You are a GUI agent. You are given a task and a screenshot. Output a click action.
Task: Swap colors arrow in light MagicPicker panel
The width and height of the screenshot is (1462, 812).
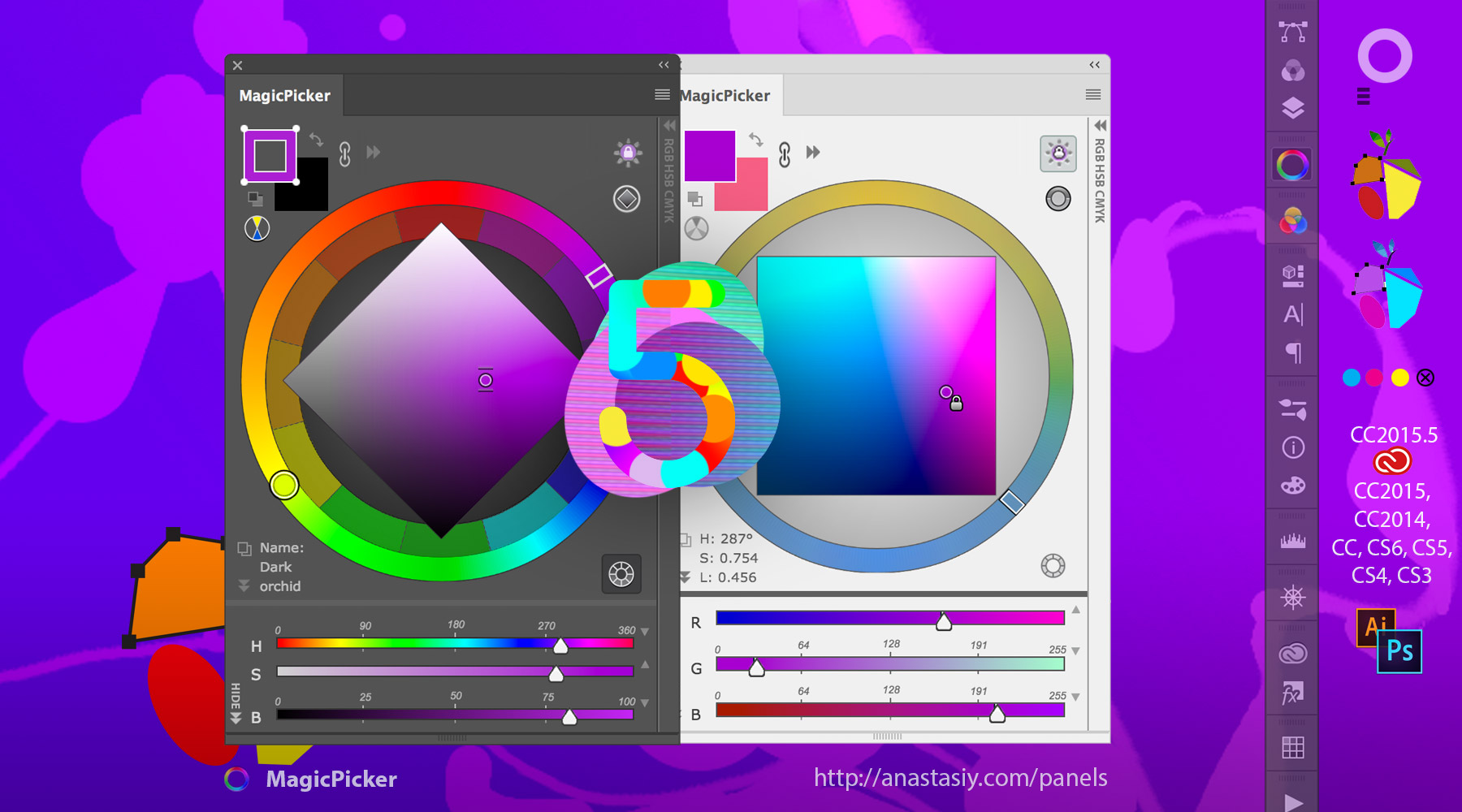(x=756, y=140)
